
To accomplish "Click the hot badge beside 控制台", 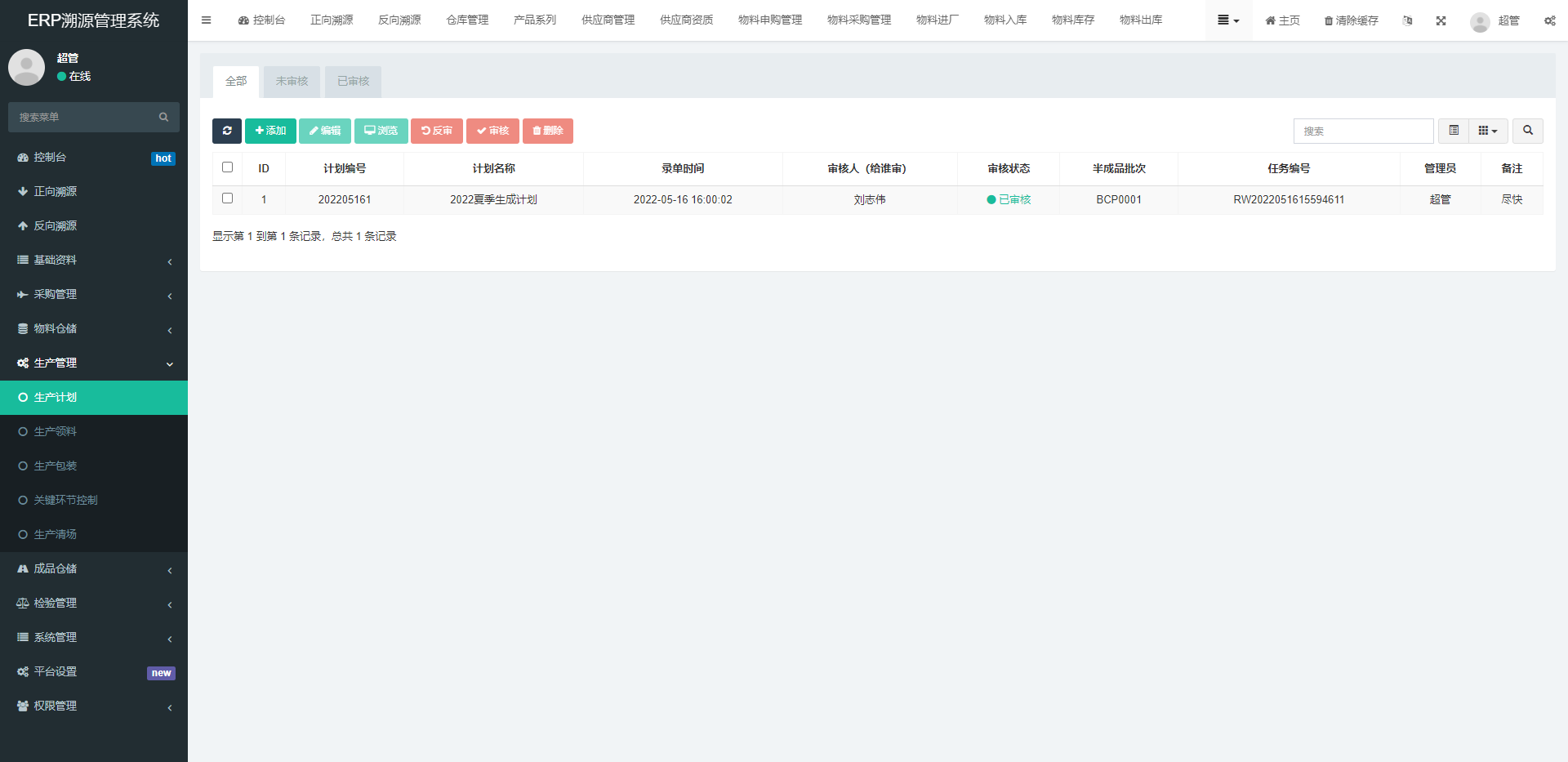I will (163, 158).
